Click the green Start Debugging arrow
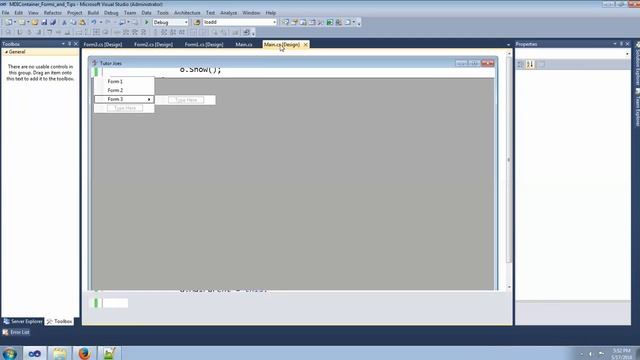Screen dimensions: 640x360 pyautogui.click(x=147, y=22)
